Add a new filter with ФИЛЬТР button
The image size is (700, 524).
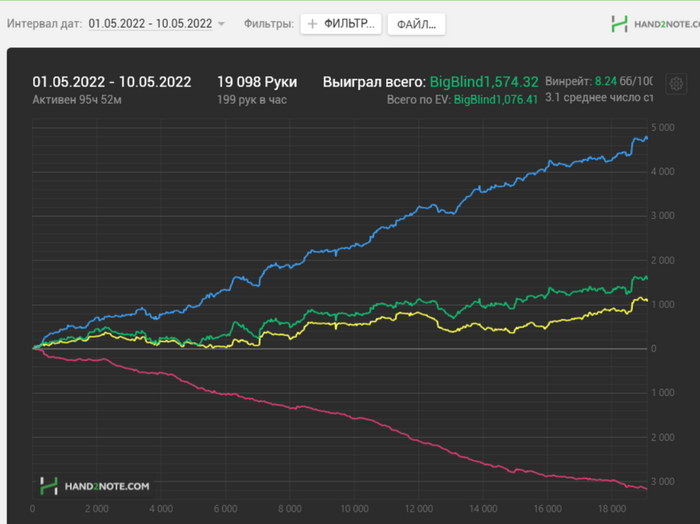click(341, 24)
